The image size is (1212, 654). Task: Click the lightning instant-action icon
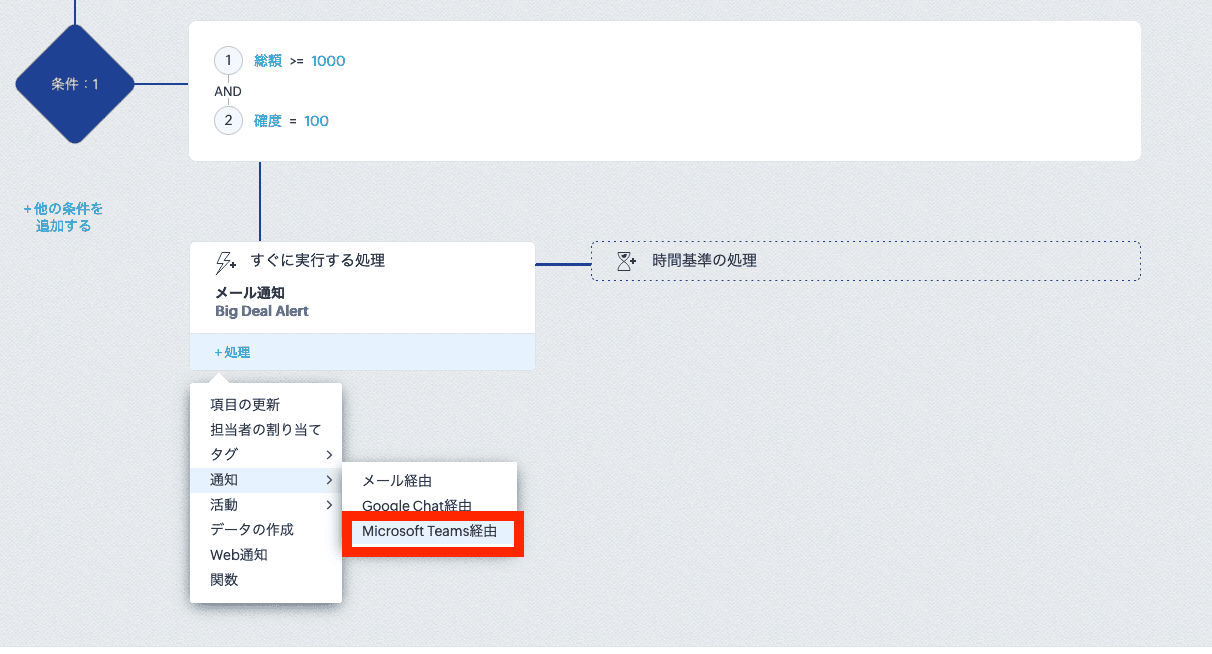coord(226,262)
